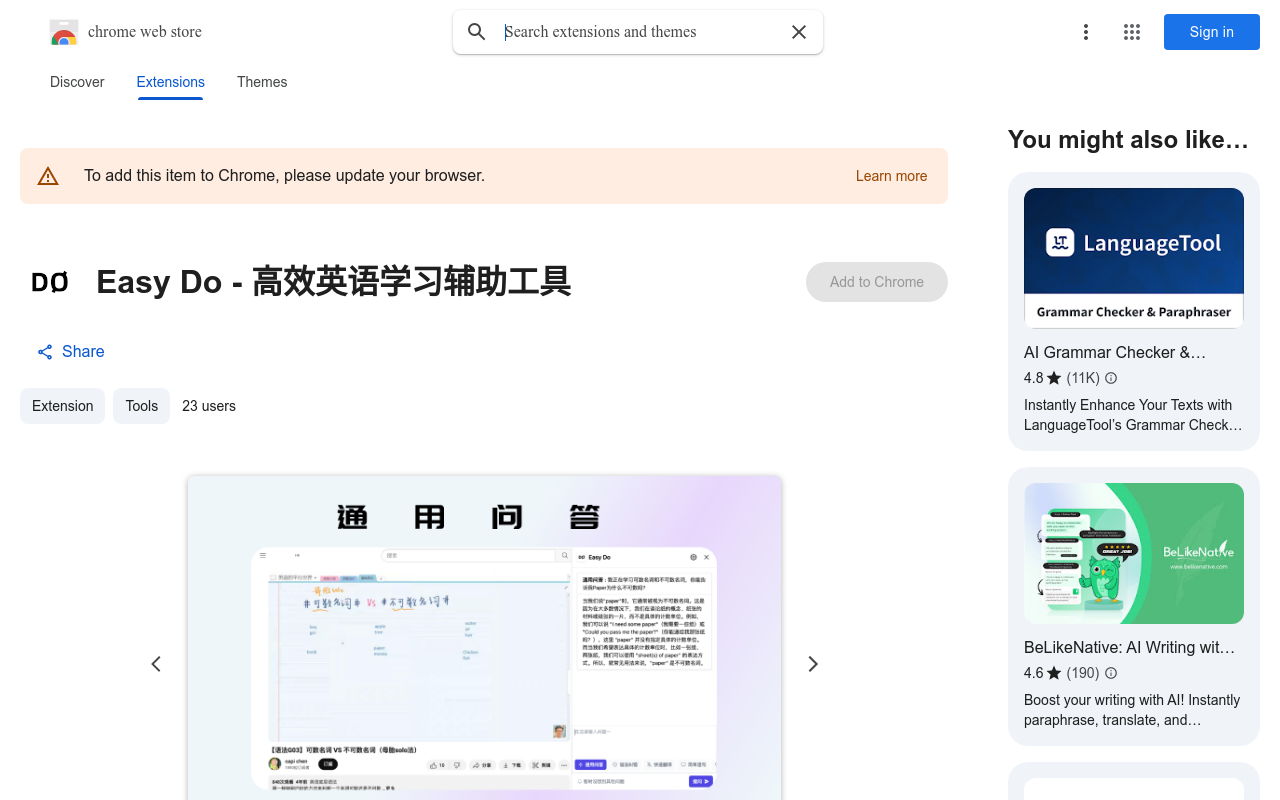Switch to the Themes tab
This screenshot has height=800, width=1280.
click(x=262, y=82)
